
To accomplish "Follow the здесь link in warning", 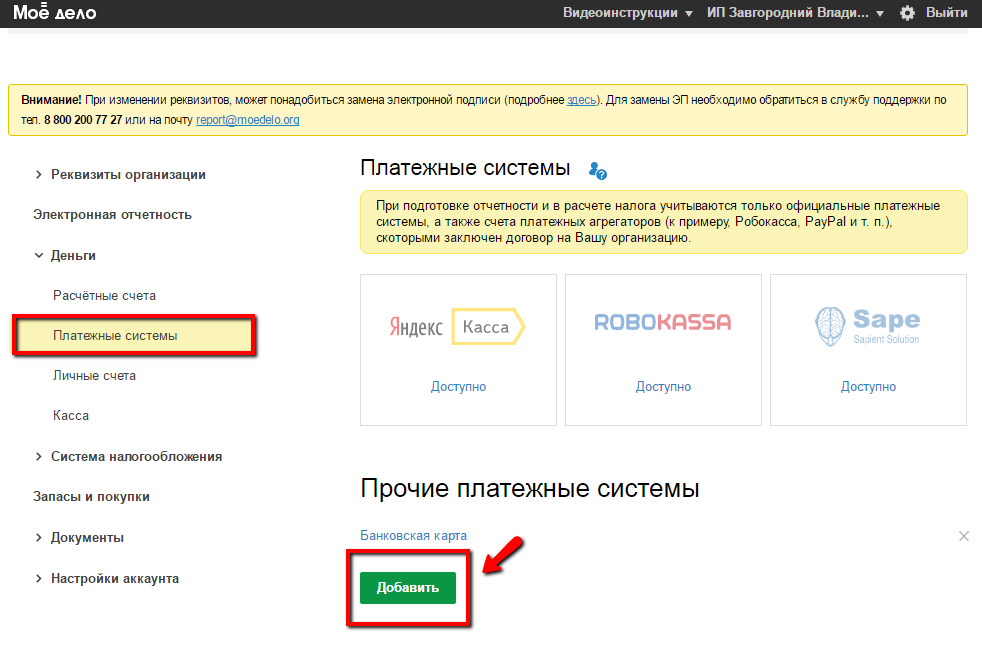I will (581, 100).
